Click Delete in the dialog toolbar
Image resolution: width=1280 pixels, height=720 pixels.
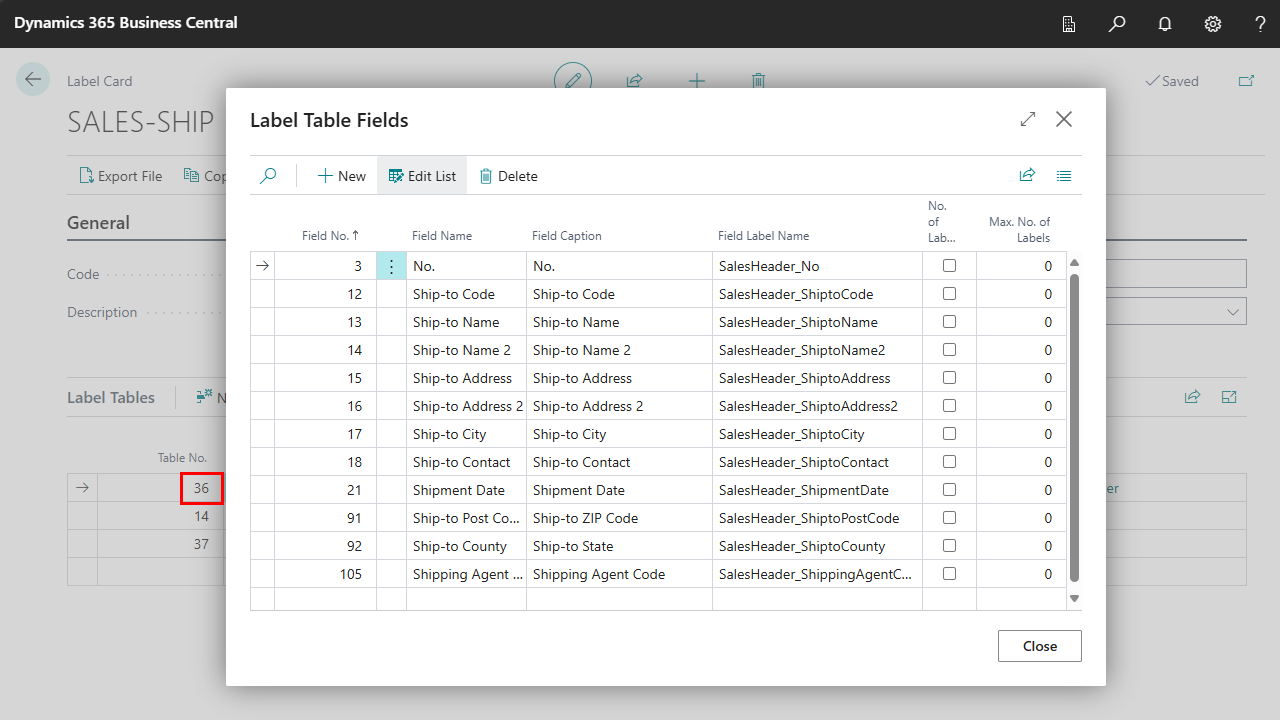tap(508, 176)
